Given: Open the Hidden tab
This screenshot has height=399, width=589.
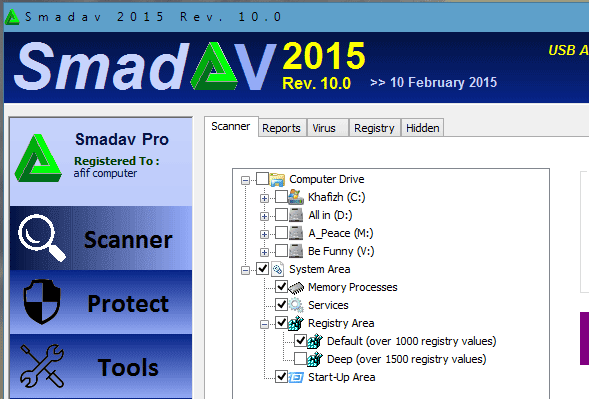Looking at the screenshot, I should click(x=423, y=128).
